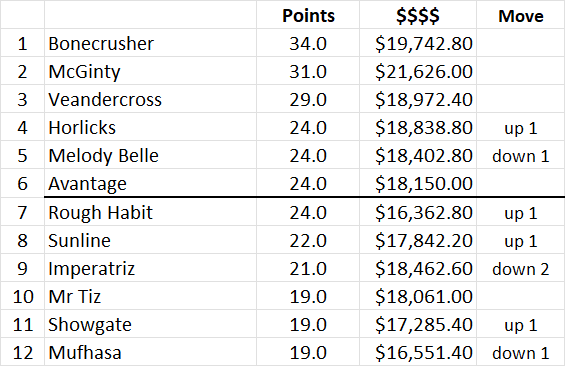
Task: Select Imperatriz's 'down 2' move cell
Action: coord(521,268)
